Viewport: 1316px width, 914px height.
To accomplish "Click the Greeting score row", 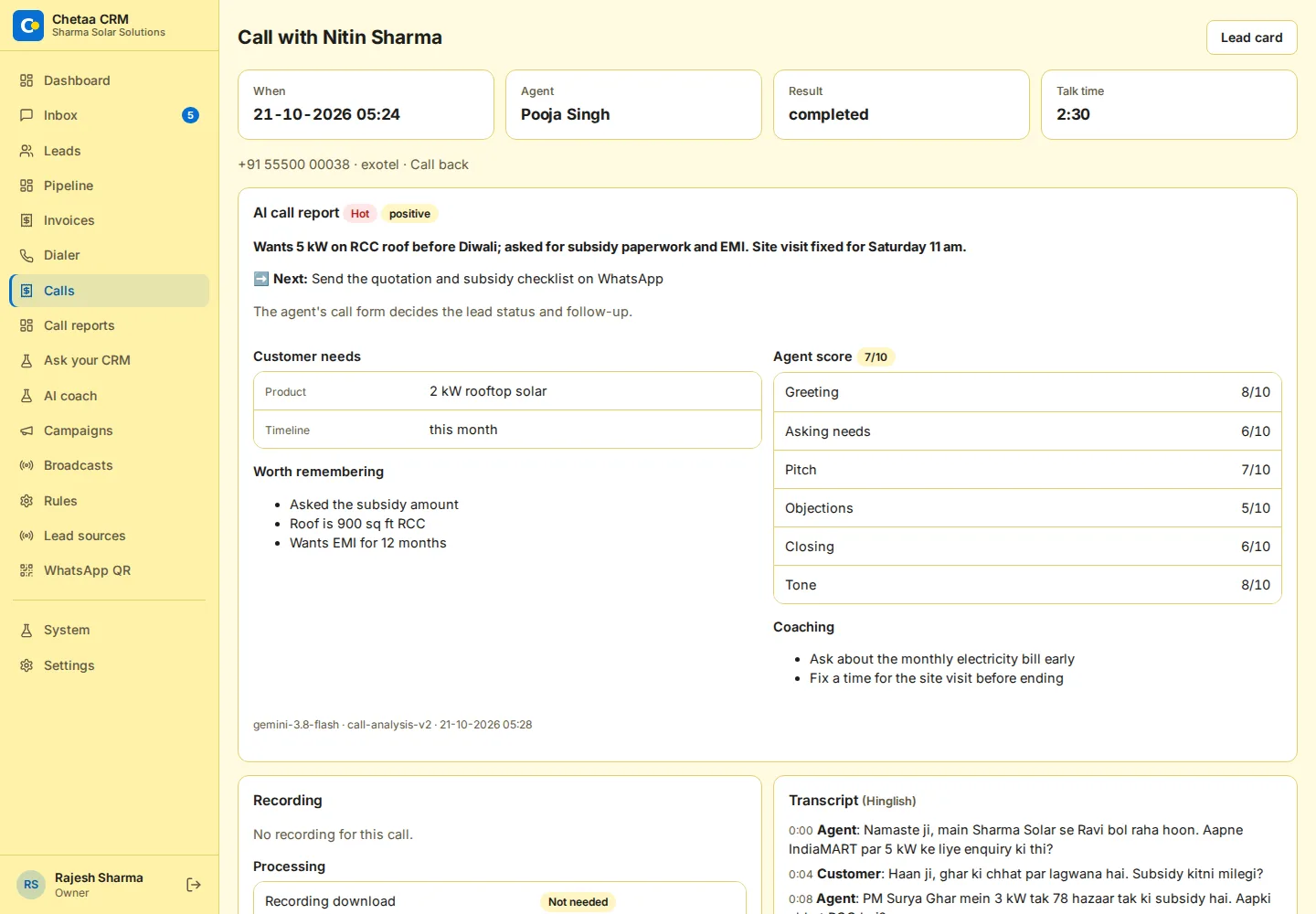I will (1027, 392).
